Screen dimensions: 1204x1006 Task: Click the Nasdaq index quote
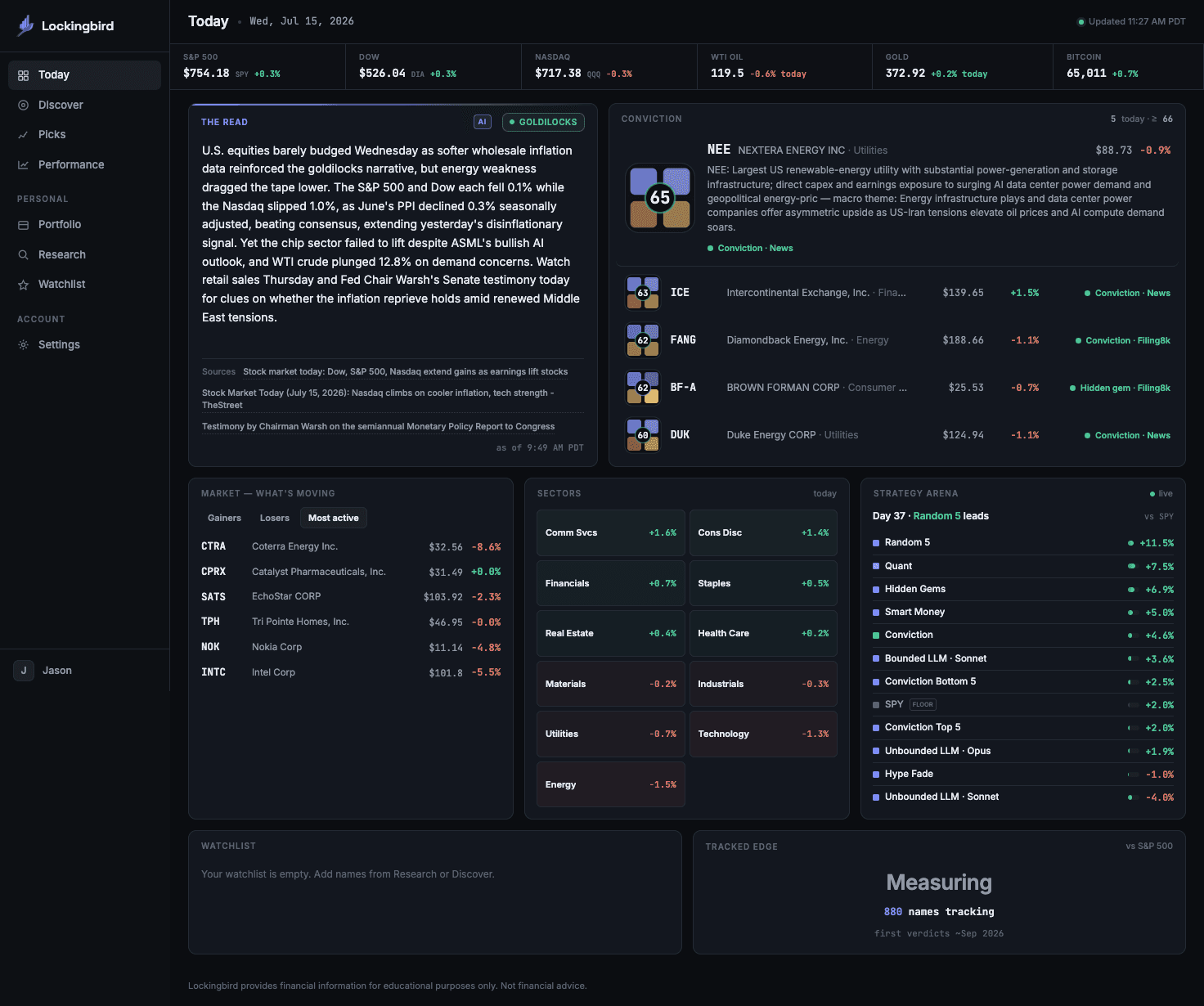[609, 66]
